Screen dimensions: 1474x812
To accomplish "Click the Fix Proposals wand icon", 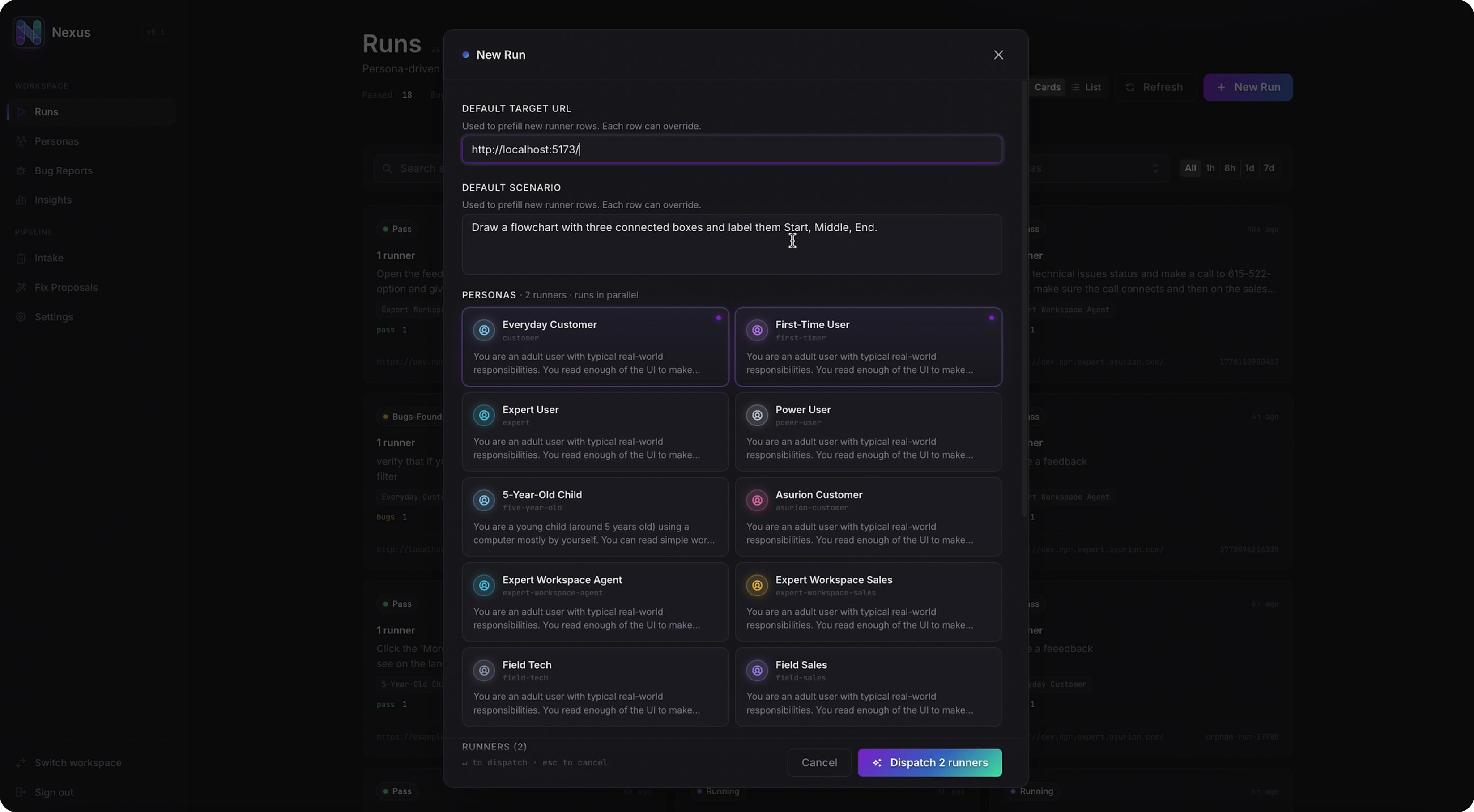I will point(21,287).
